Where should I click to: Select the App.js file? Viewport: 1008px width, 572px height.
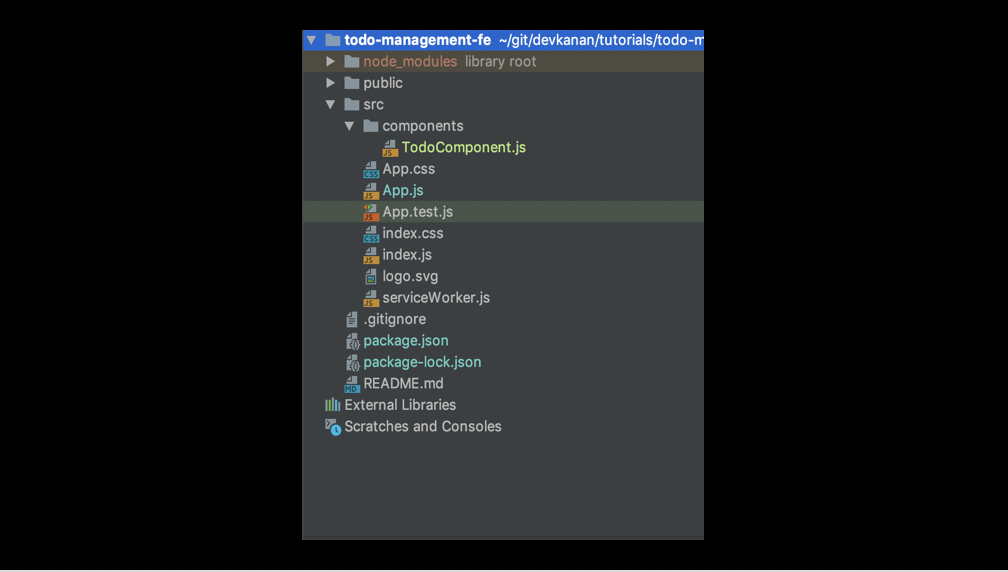tap(403, 191)
